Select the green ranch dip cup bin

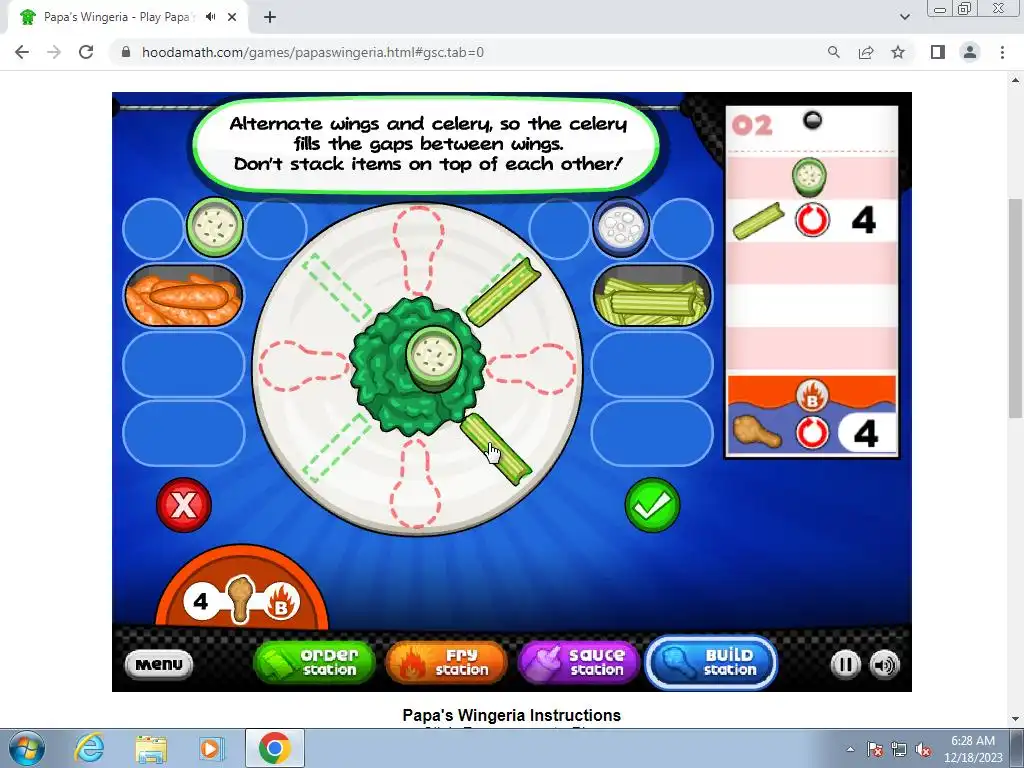[214, 227]
